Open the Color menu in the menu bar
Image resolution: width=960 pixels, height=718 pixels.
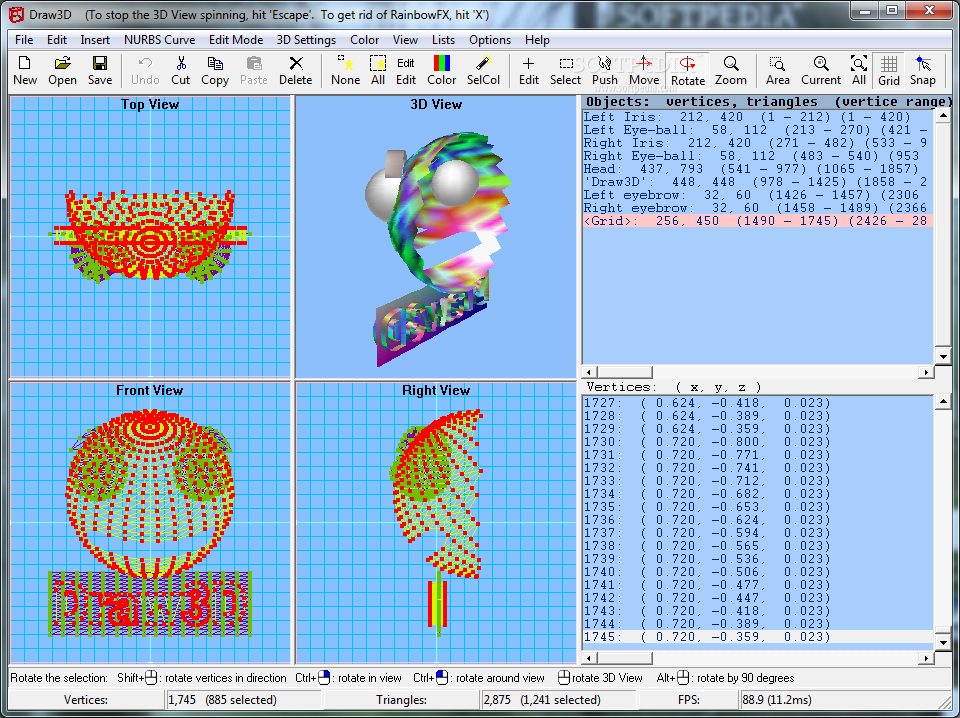pos(364,40)
